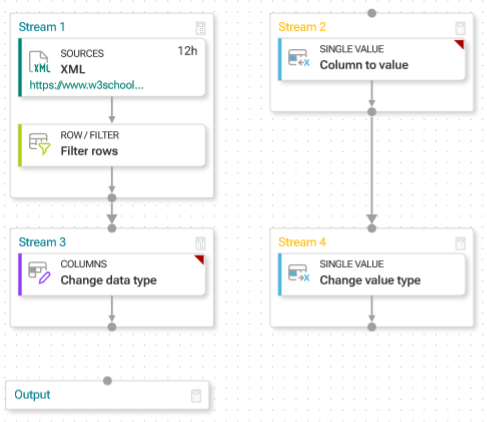Open Stream 1 calculator icon
Viewport: 487px width, 422px height.
200,28
